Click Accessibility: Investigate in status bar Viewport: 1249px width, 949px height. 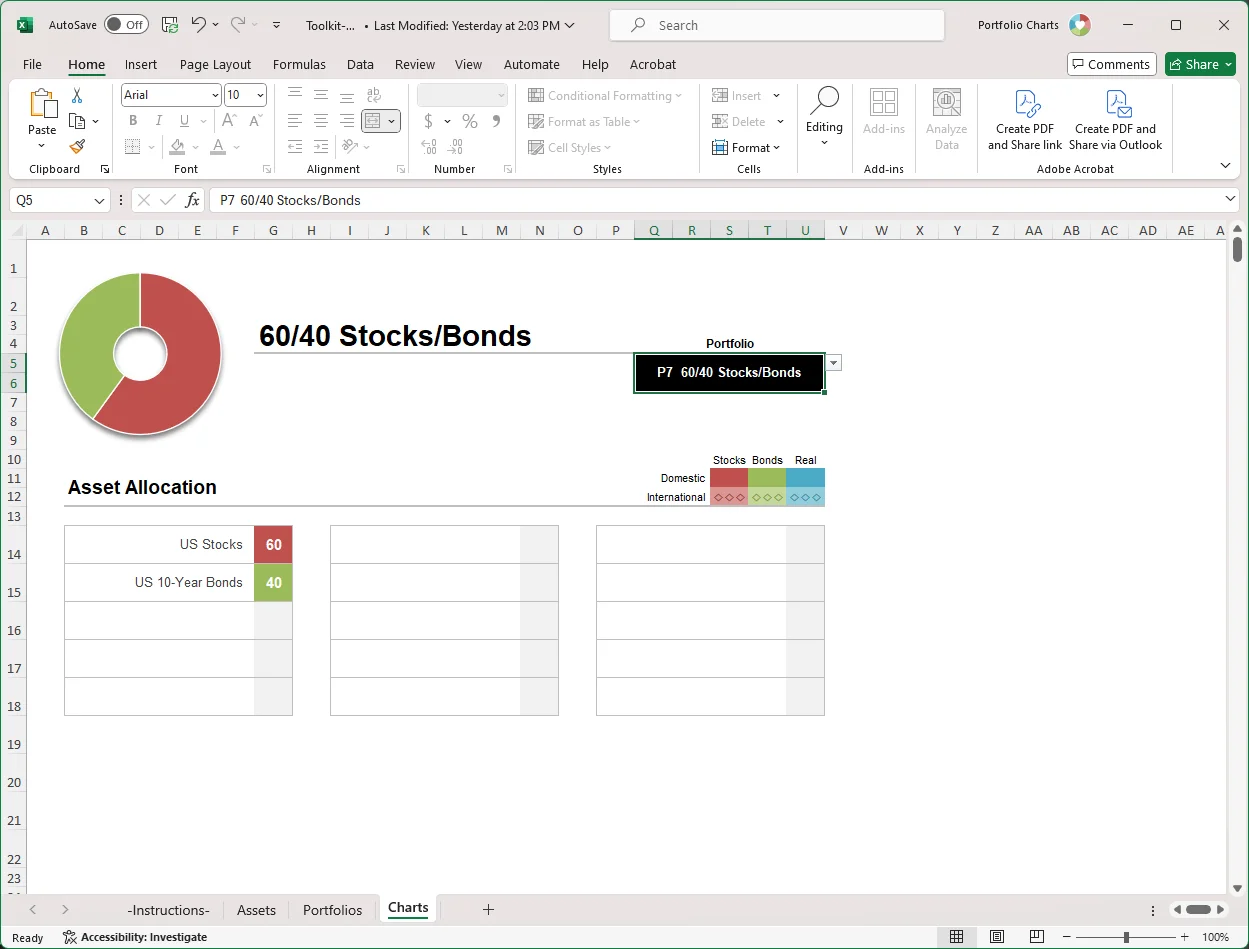(135, 937)
